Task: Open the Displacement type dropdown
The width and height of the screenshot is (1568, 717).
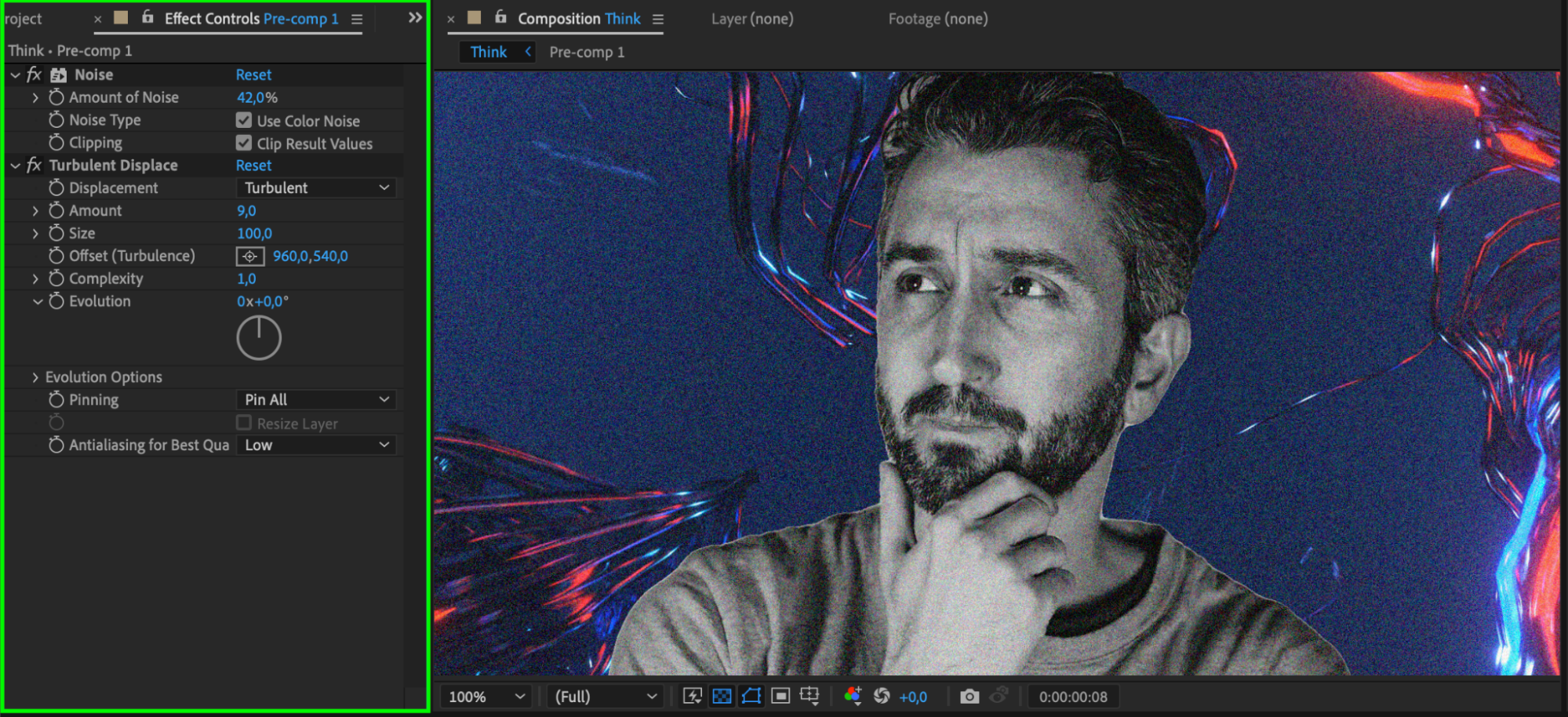Action: pos(316,188)
